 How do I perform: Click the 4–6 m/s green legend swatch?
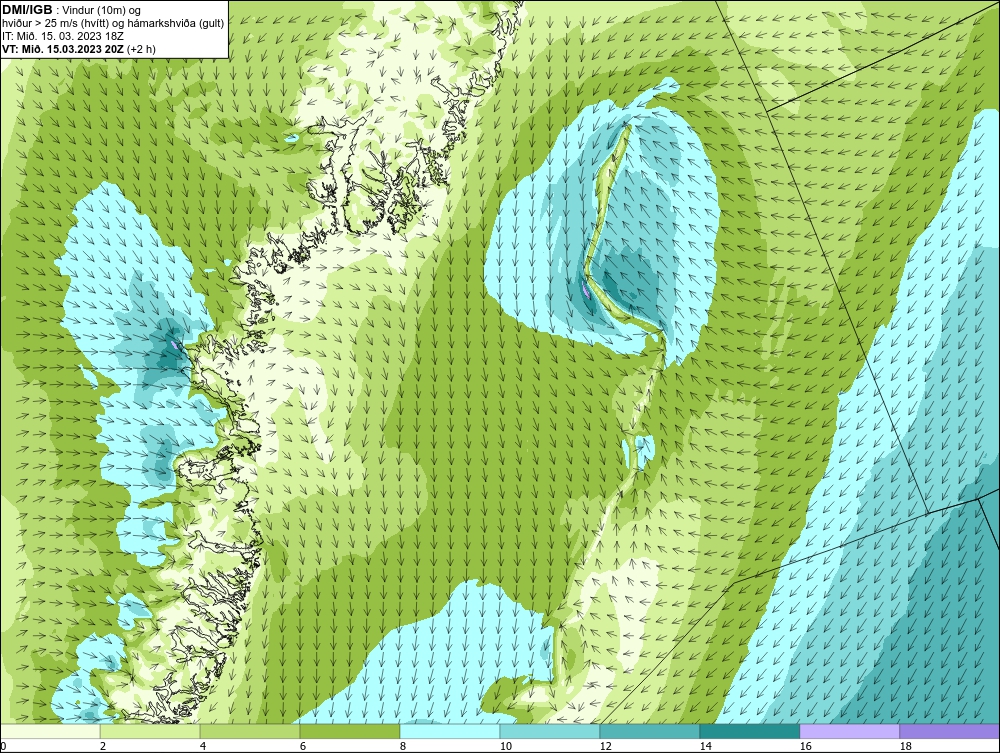250,731
